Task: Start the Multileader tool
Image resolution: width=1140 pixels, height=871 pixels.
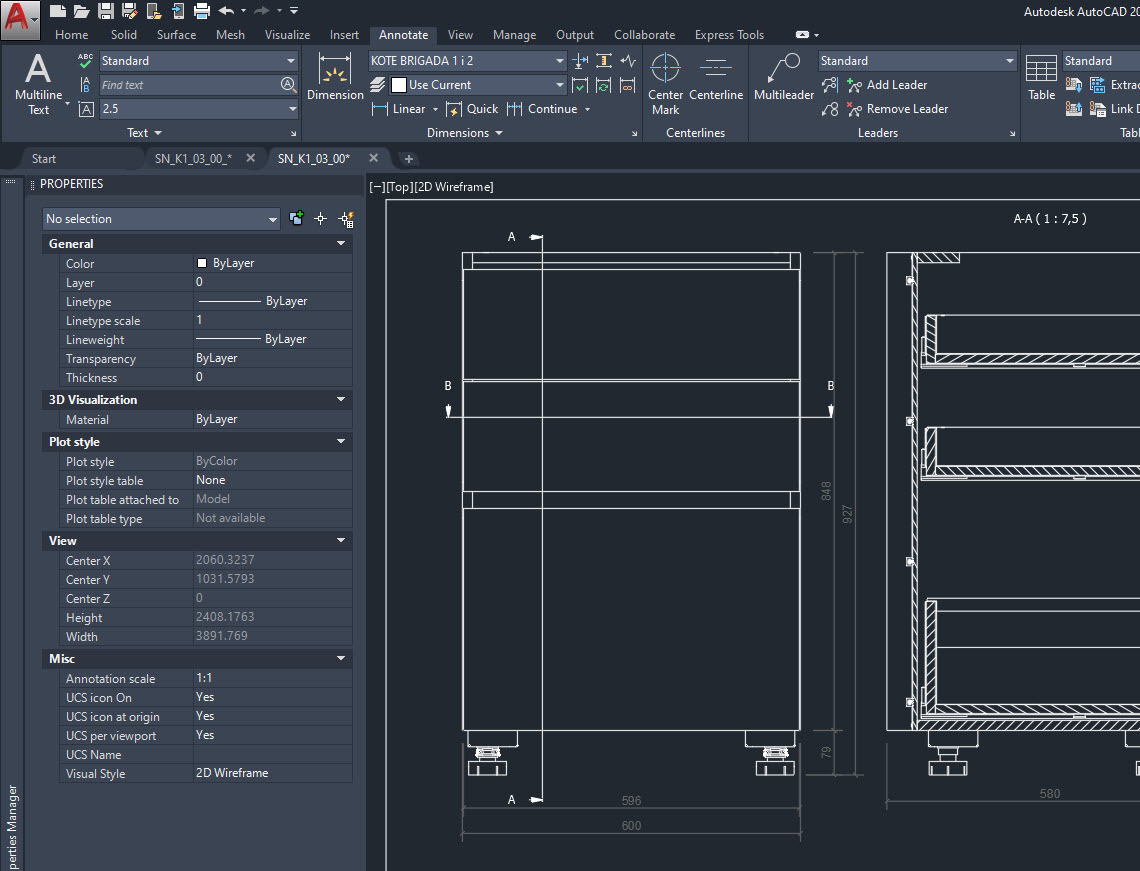Action: tap(784, 76)
